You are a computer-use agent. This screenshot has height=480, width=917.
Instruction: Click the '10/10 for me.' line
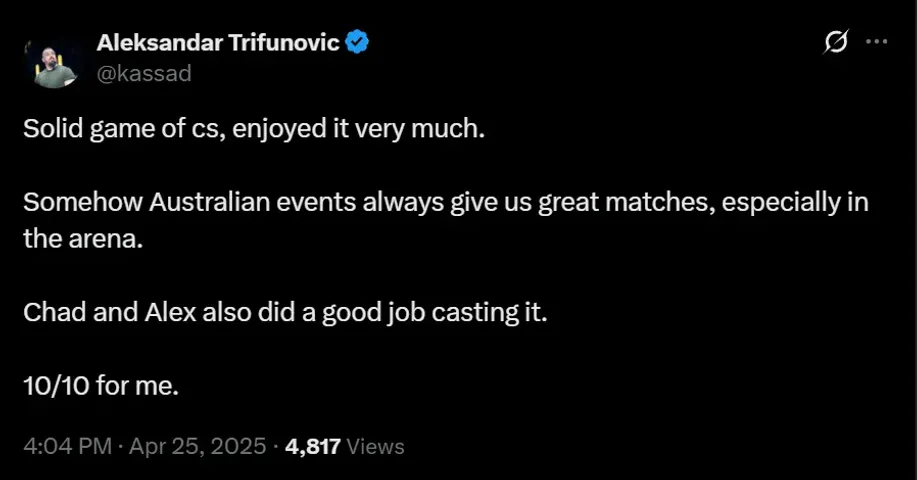click(101, 386)
